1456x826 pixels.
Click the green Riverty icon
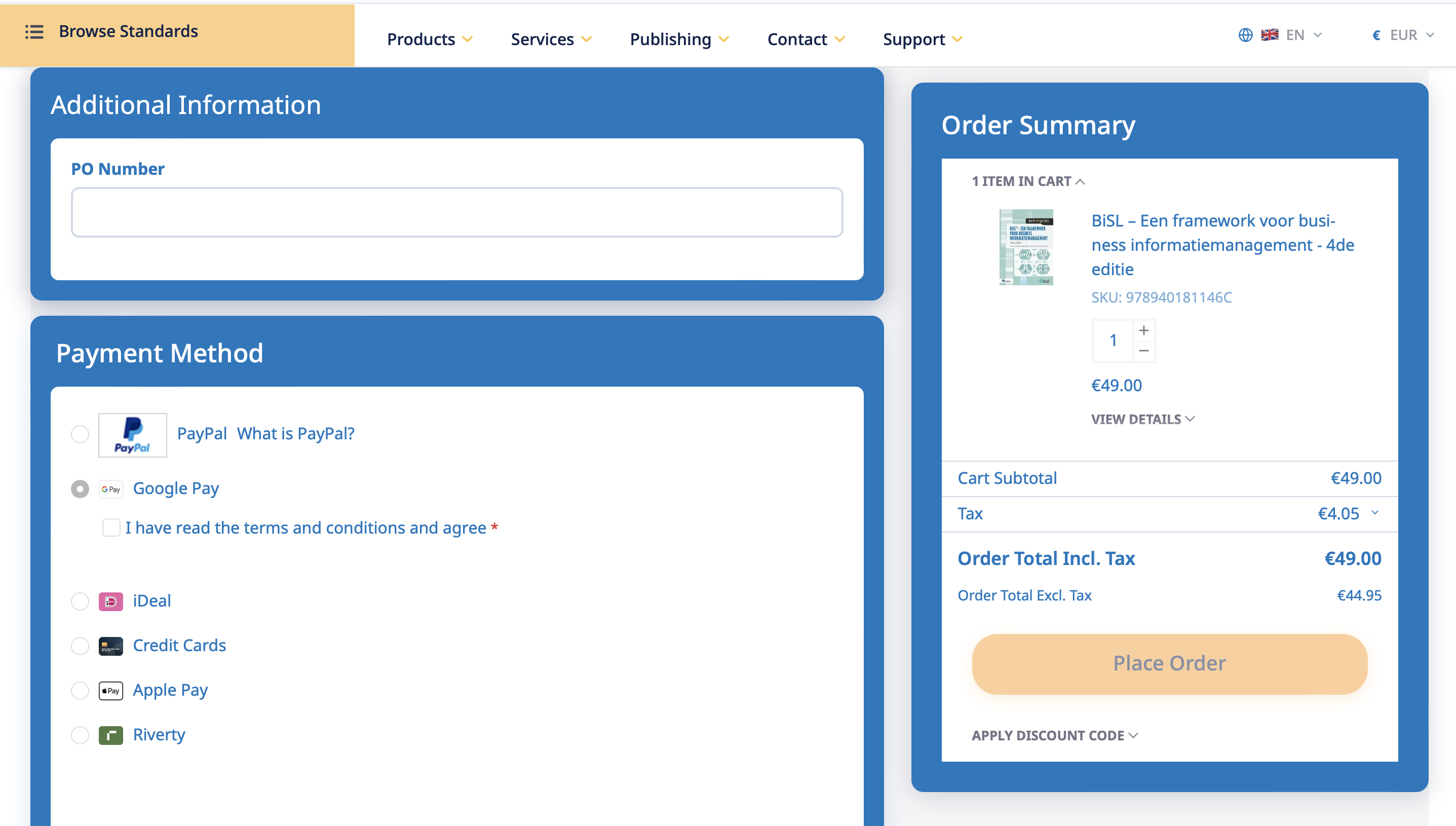(x=110, y=735)
